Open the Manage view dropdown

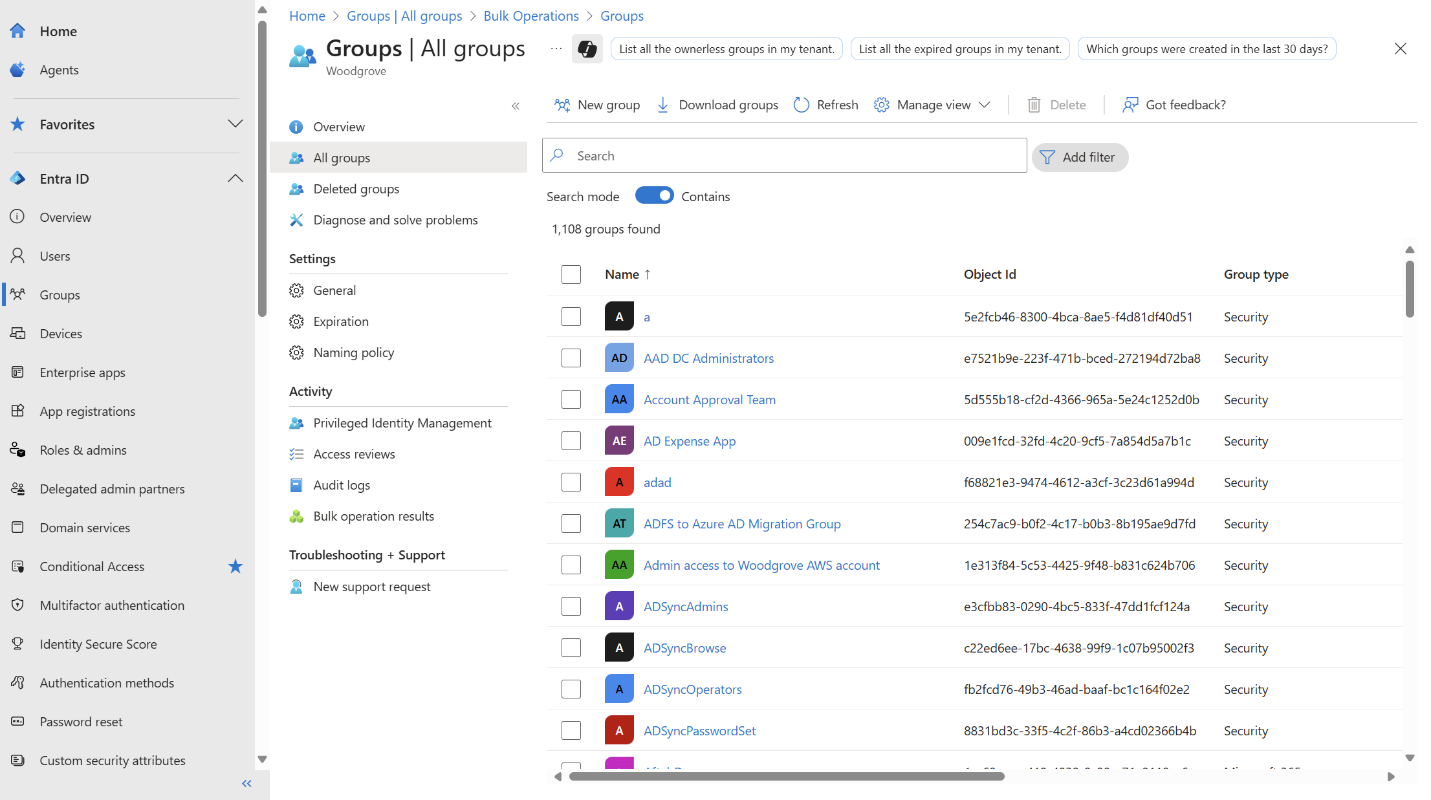click(x=931, y=104)
